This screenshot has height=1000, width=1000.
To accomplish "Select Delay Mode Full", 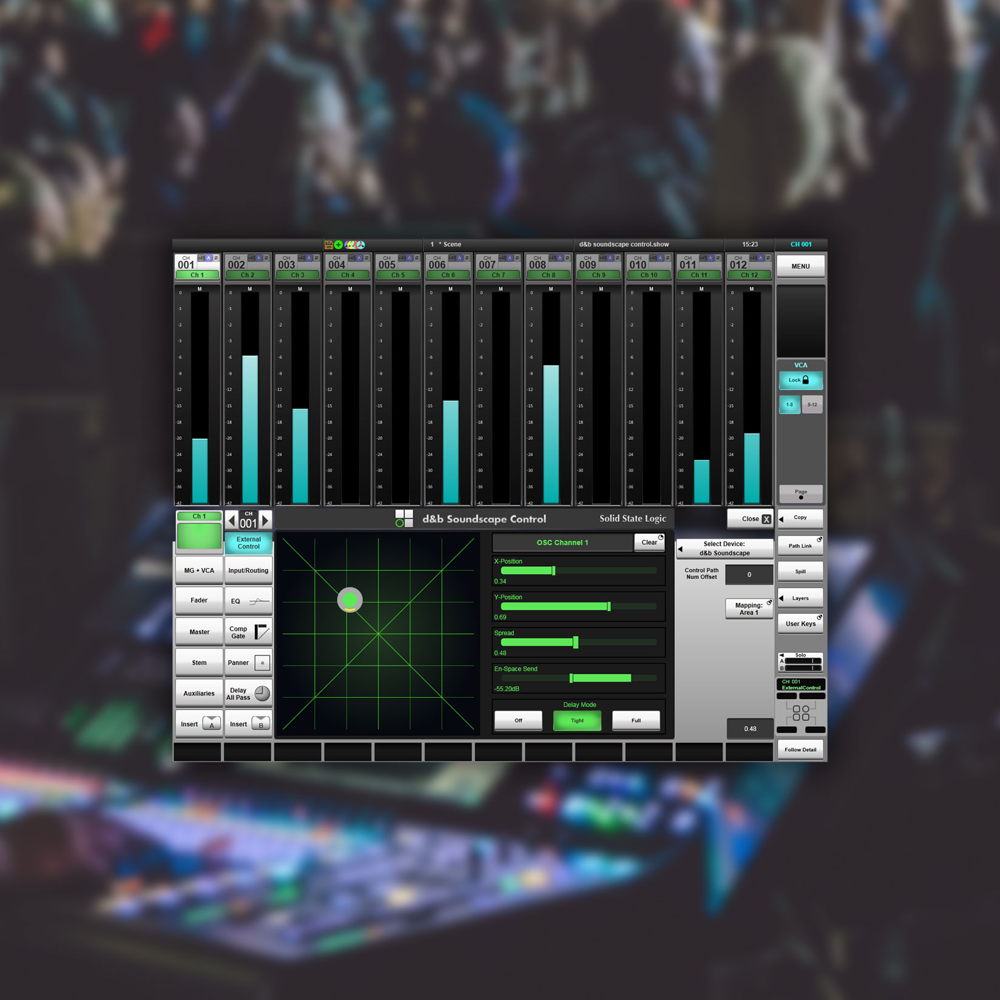I will [x=636, y=721].
